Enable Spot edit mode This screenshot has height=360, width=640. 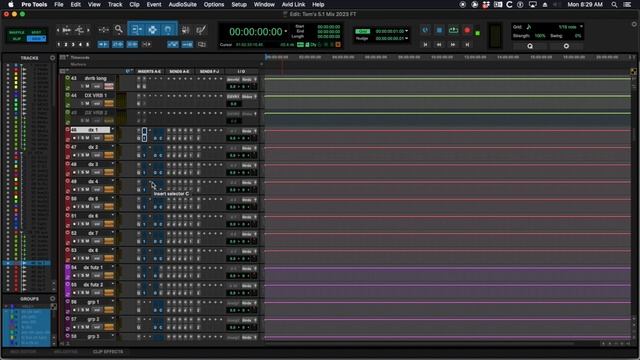[36, 32]
